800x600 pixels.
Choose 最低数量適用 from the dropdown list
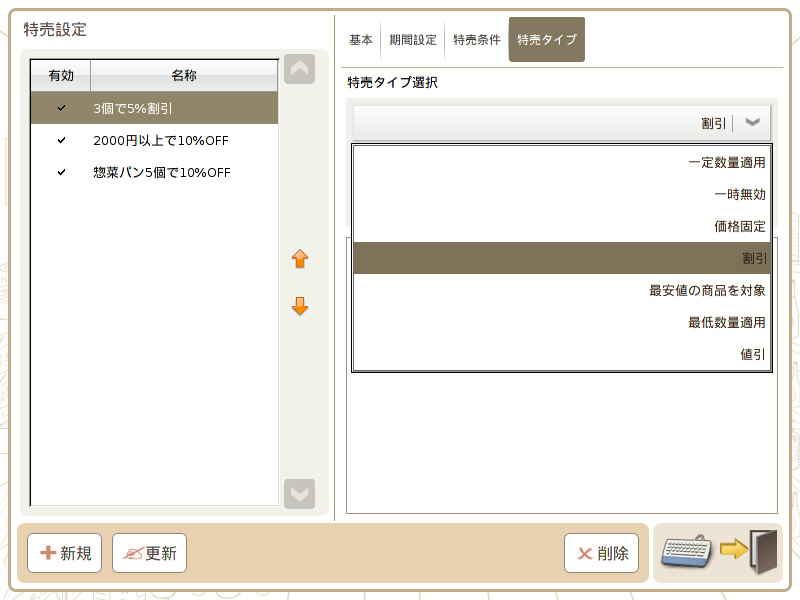tap(562, 322)
